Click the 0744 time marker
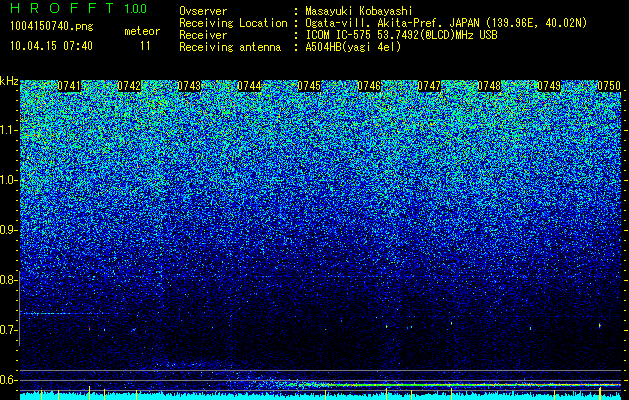 coord(249,86)
